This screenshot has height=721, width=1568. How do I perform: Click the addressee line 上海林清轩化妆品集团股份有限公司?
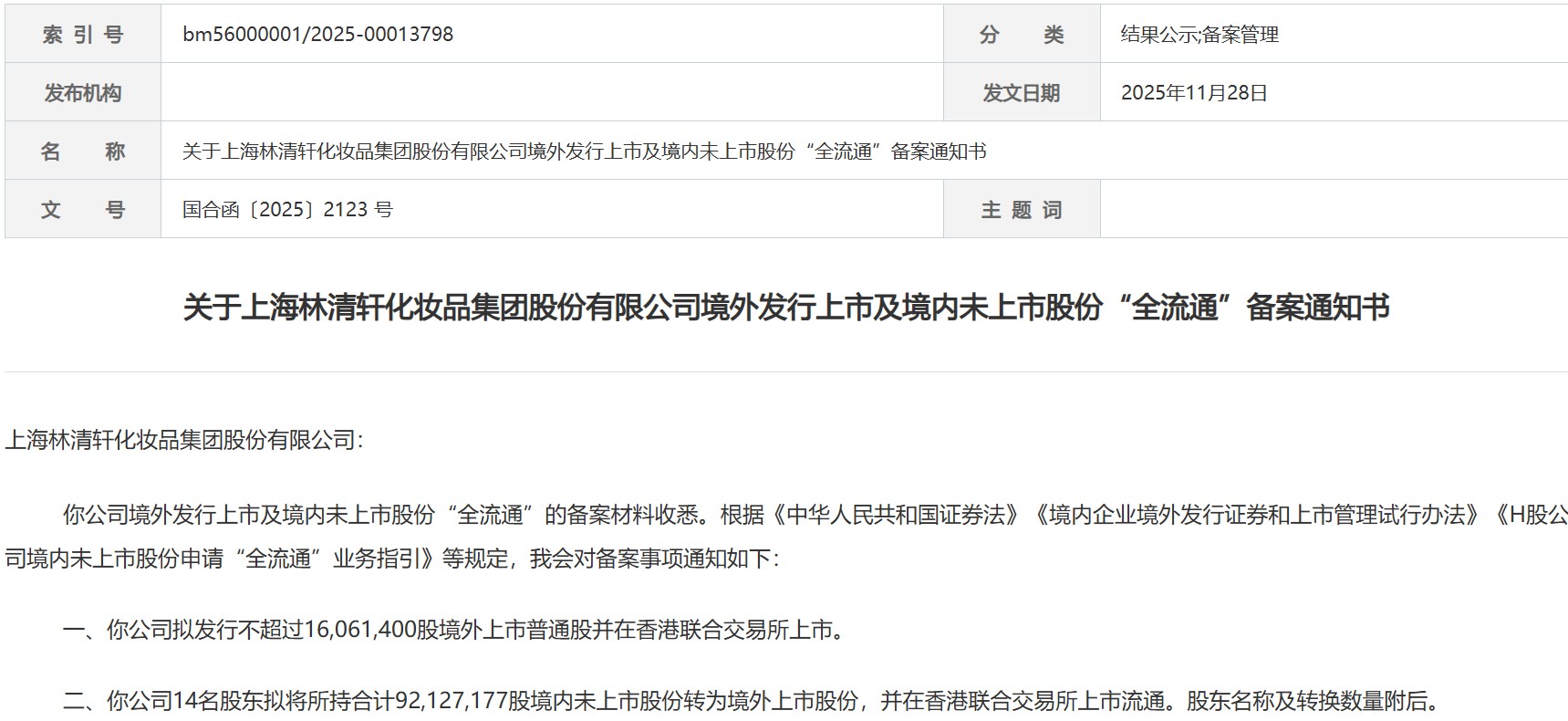[184, 440]
